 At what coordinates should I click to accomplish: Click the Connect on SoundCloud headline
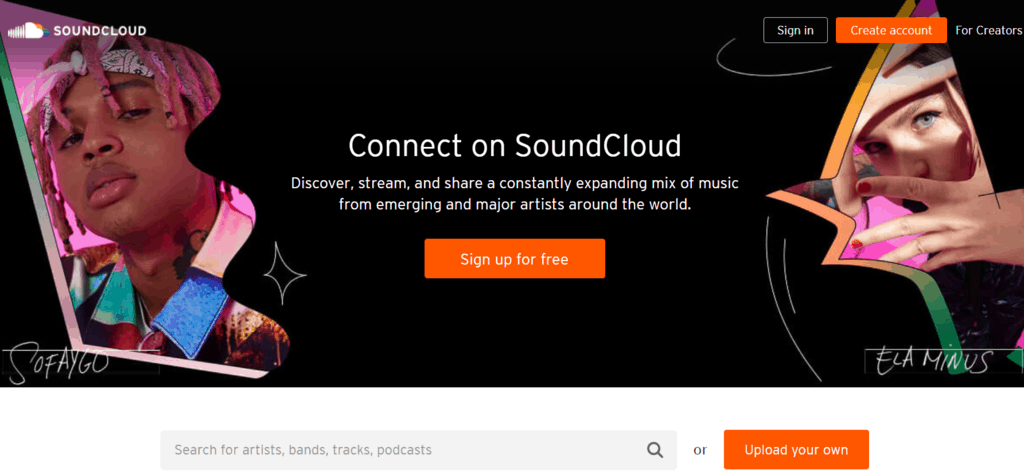[x=515, y=146]
